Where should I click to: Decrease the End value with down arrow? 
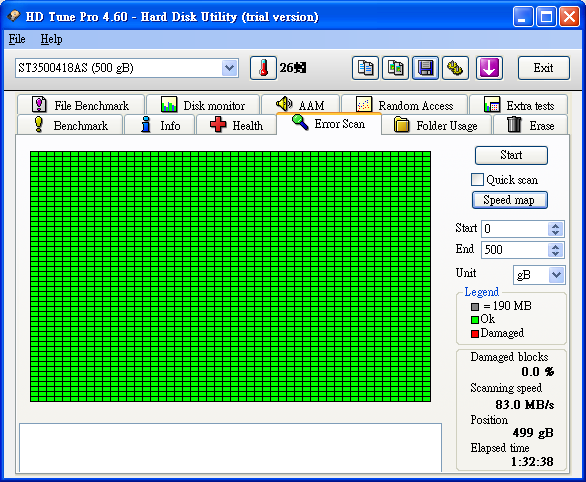point(555,254)
